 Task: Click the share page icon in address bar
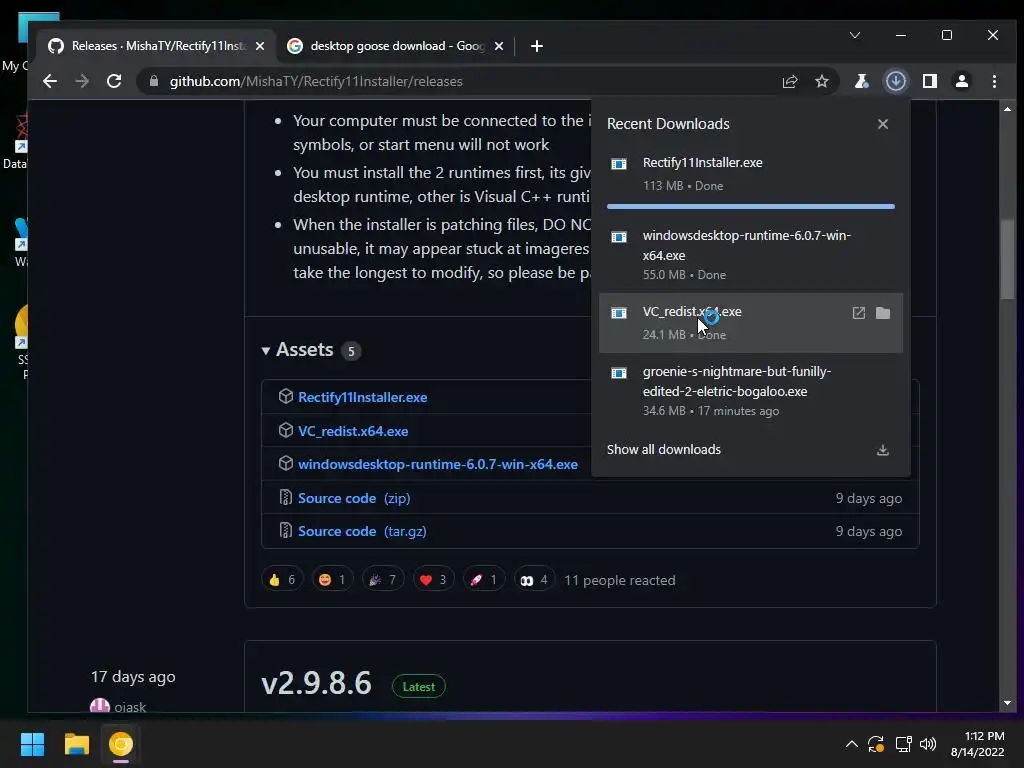point(790,81)
